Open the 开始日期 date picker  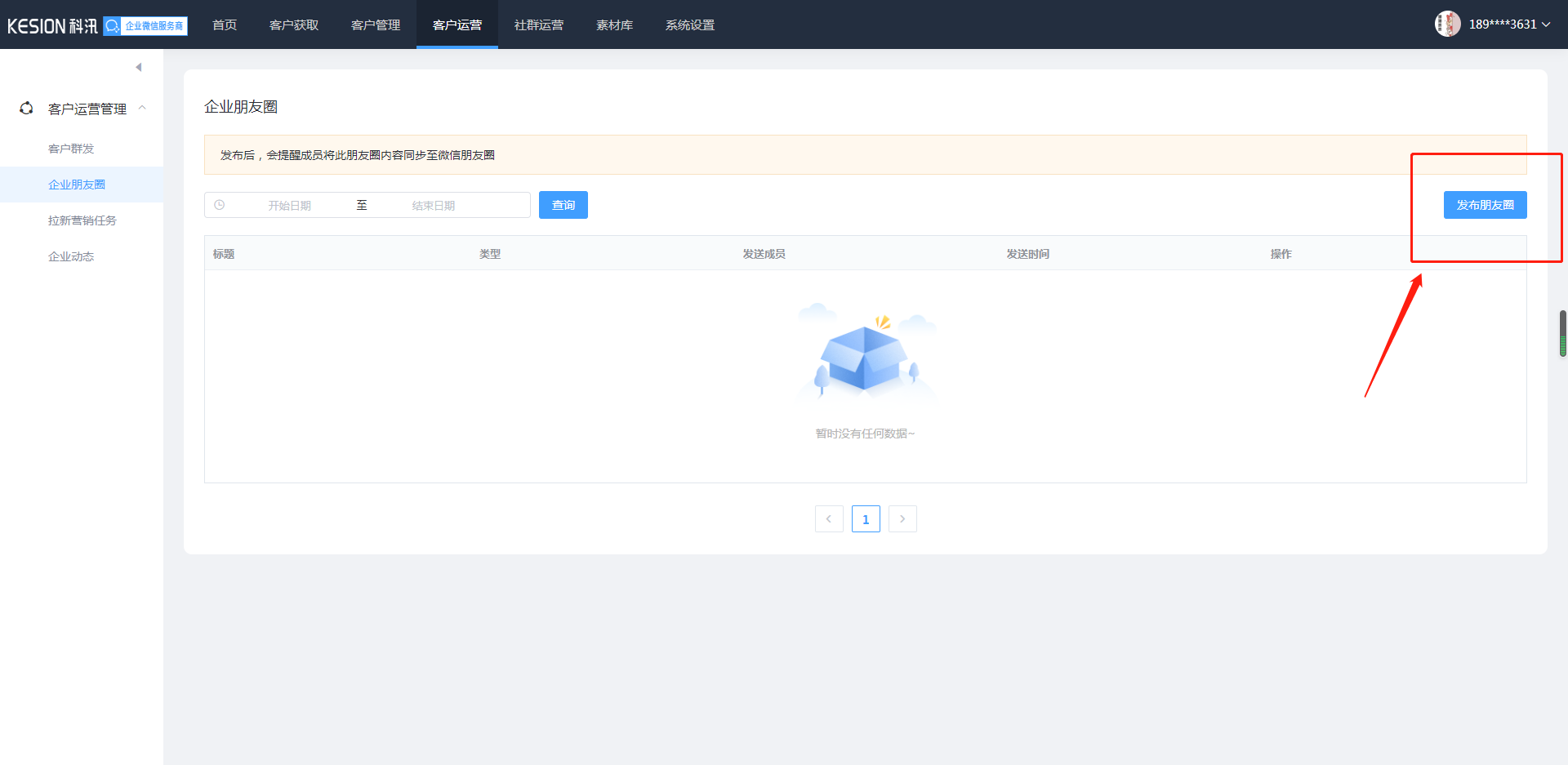pyautogui.click(x=290, y=206)
